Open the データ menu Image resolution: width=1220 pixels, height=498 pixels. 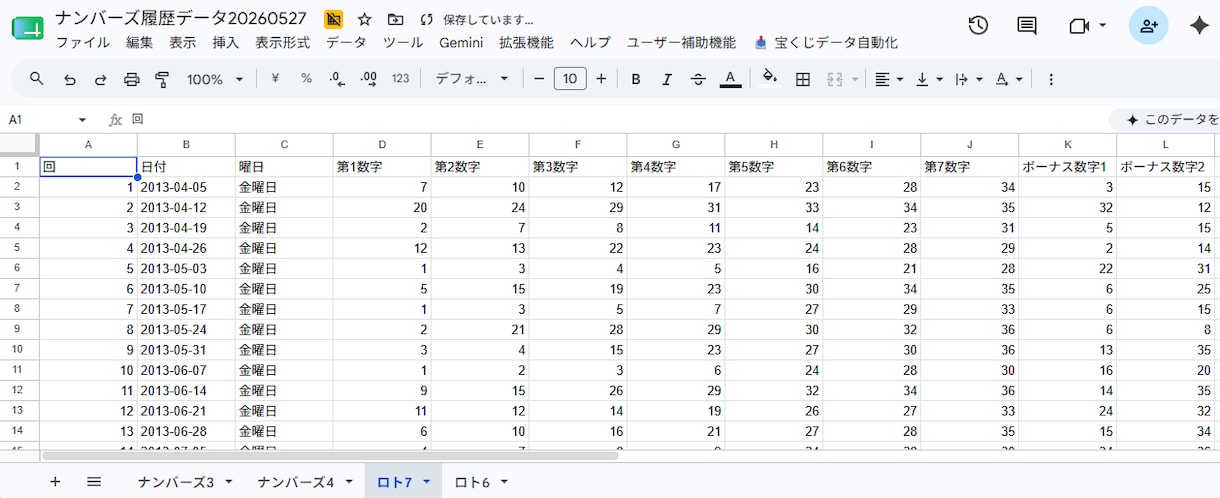346,42
